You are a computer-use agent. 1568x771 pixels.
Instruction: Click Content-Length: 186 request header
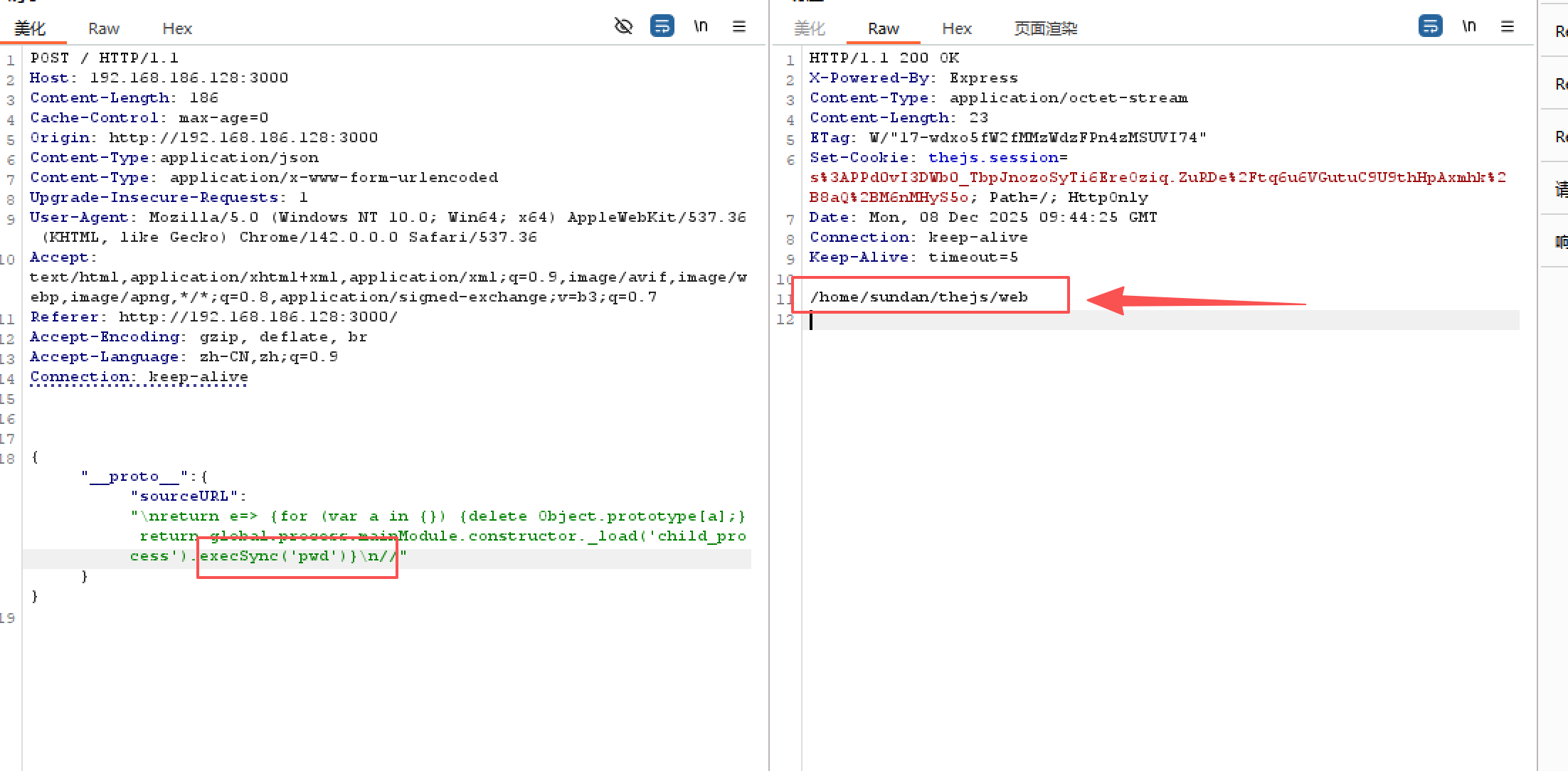tap(124, 97)
